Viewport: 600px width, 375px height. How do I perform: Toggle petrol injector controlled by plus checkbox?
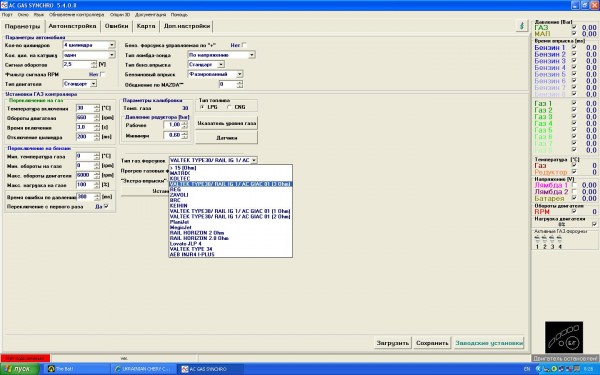244,45
